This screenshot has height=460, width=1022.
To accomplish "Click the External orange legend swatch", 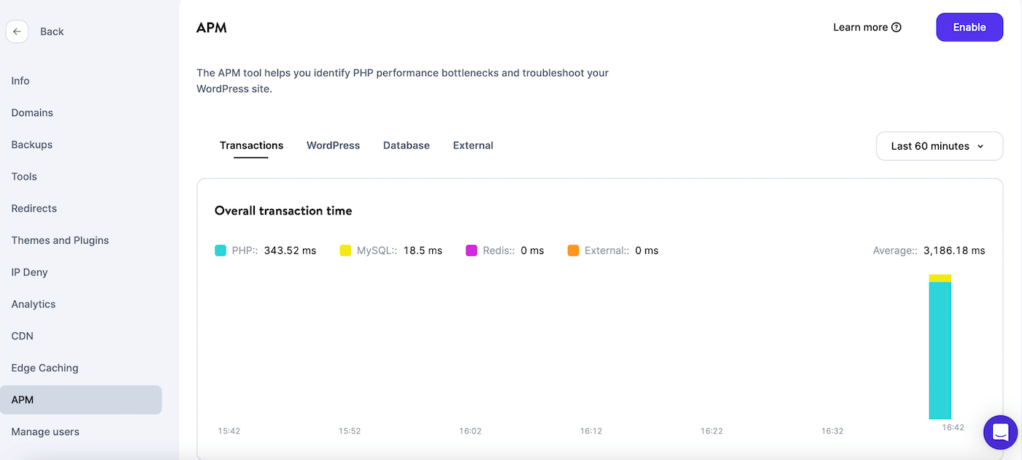I will coord(573,250).
